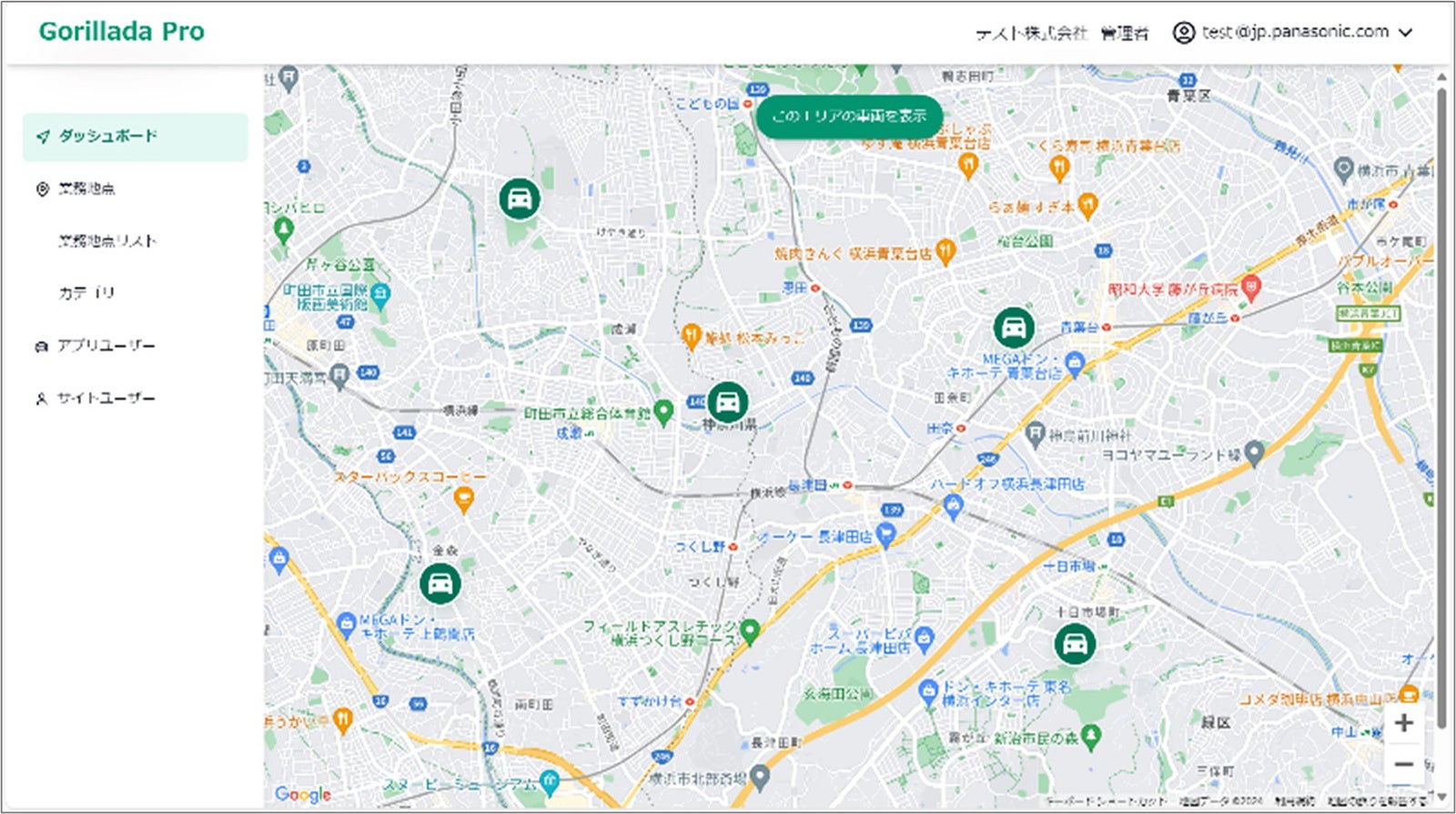Click the コメダ珈琲店 横浜中山店 cafe pin

click(x=1409, y=694)
